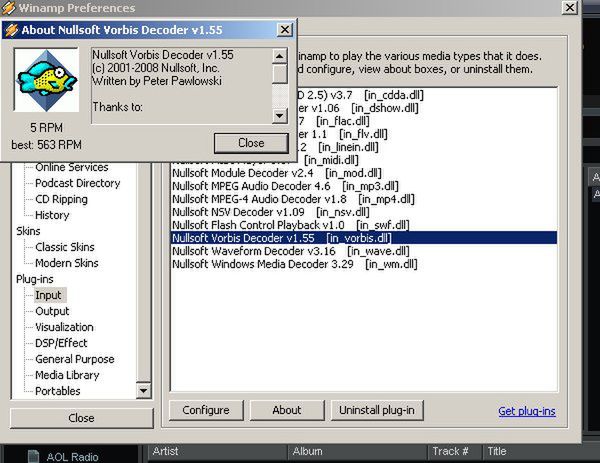The image size is (600, 463).
Task: Select Input under Plug-ins
Action: click(x=48, y=295)
